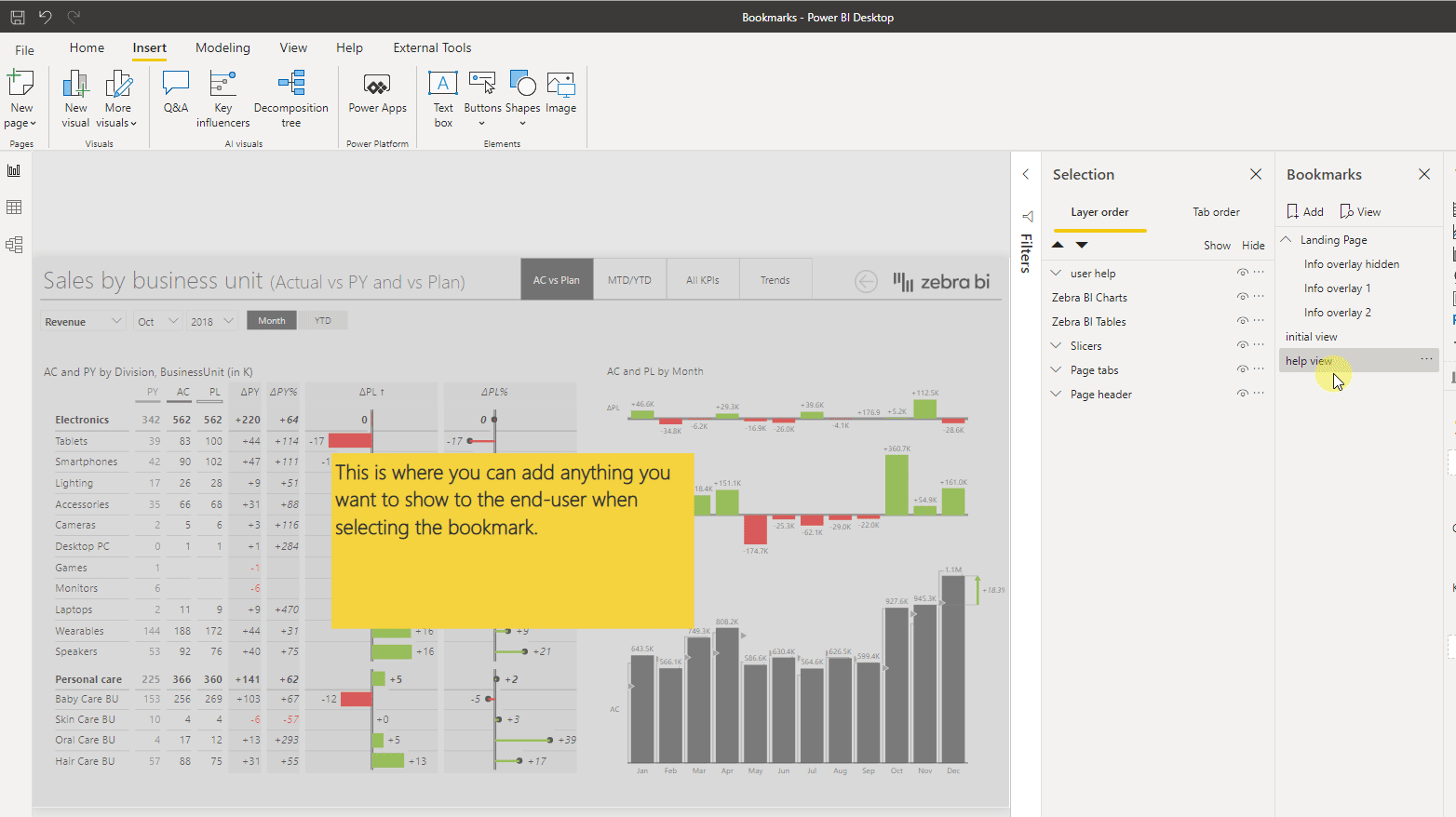
Task: Insert a Power Apps visual
Action: [377, 93]
